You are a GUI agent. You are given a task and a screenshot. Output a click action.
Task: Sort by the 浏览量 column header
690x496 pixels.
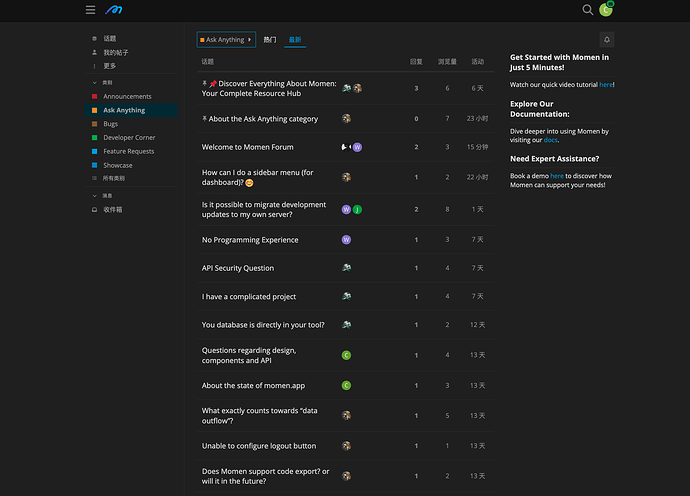447,62
